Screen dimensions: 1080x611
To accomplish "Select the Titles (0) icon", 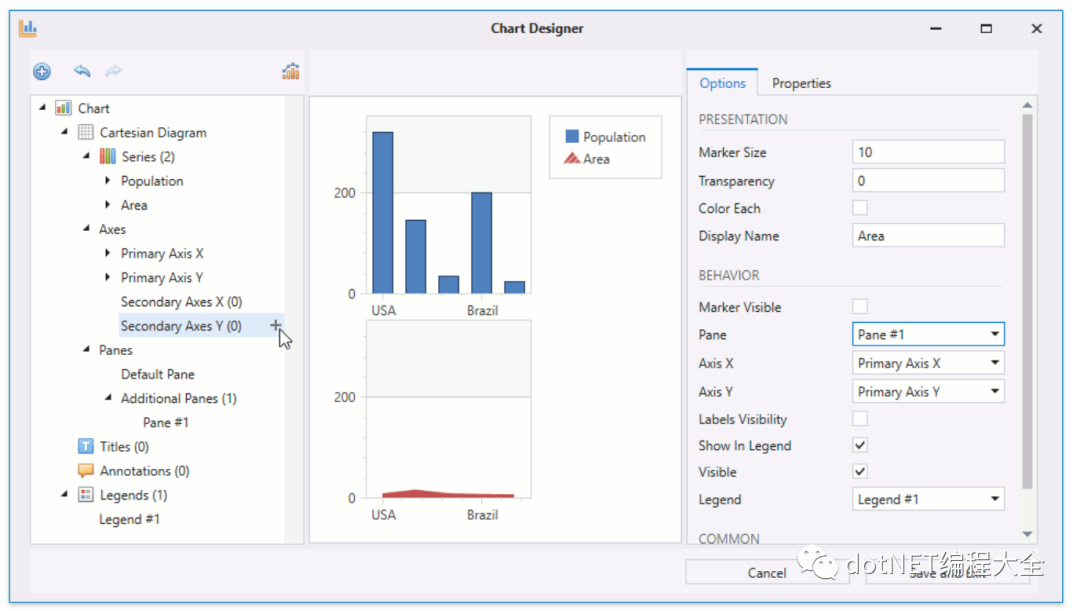I will click(85, 446).
